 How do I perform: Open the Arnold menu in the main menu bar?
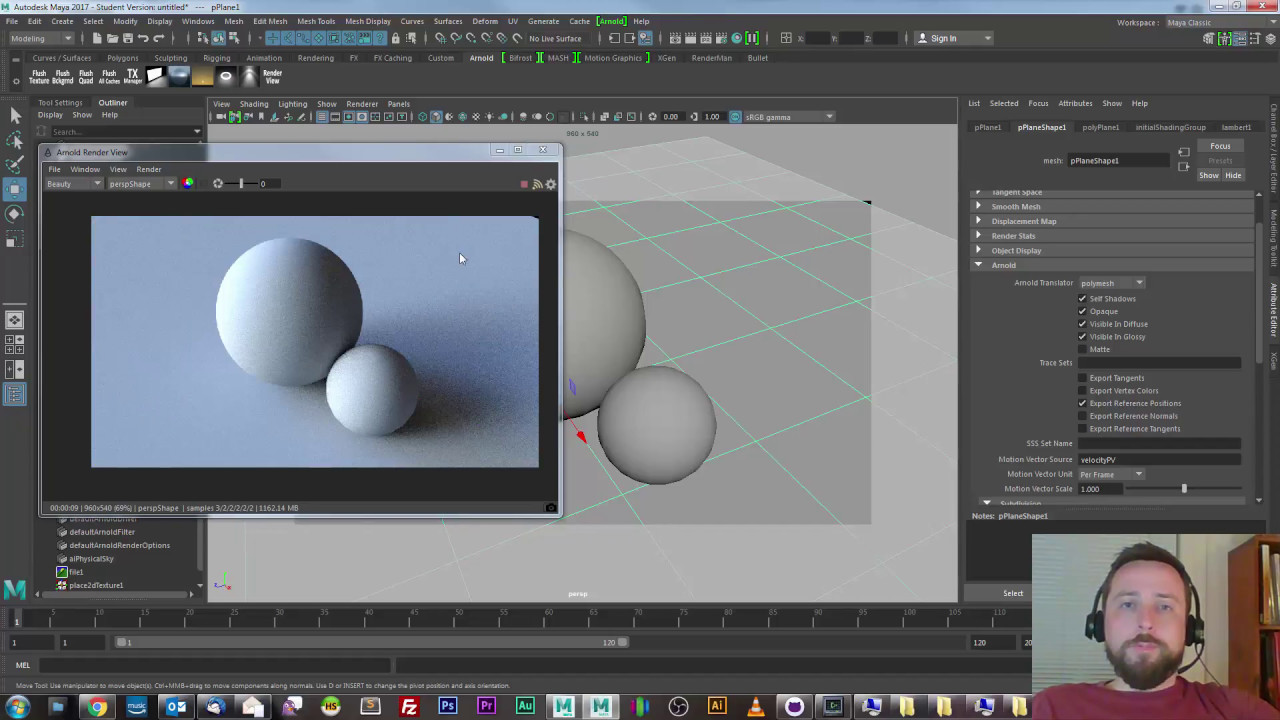612,21
